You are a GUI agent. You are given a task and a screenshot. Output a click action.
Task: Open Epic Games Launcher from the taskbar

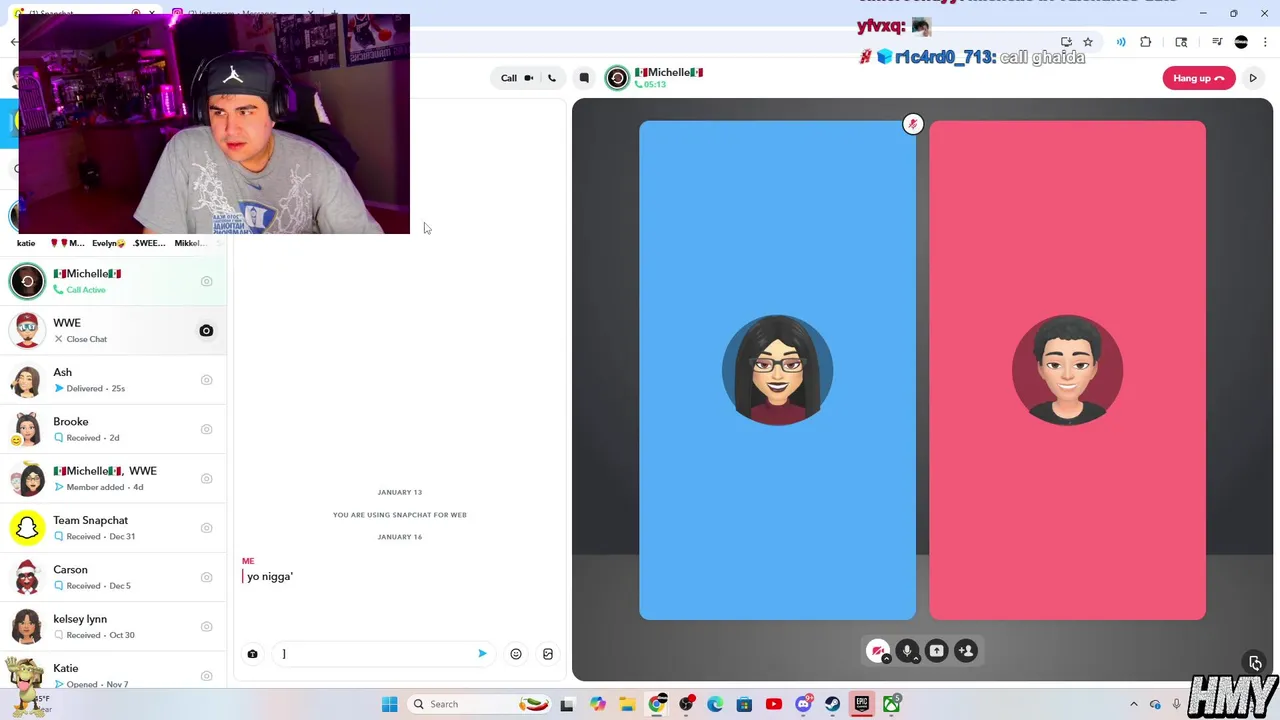[x=861, y=704]
